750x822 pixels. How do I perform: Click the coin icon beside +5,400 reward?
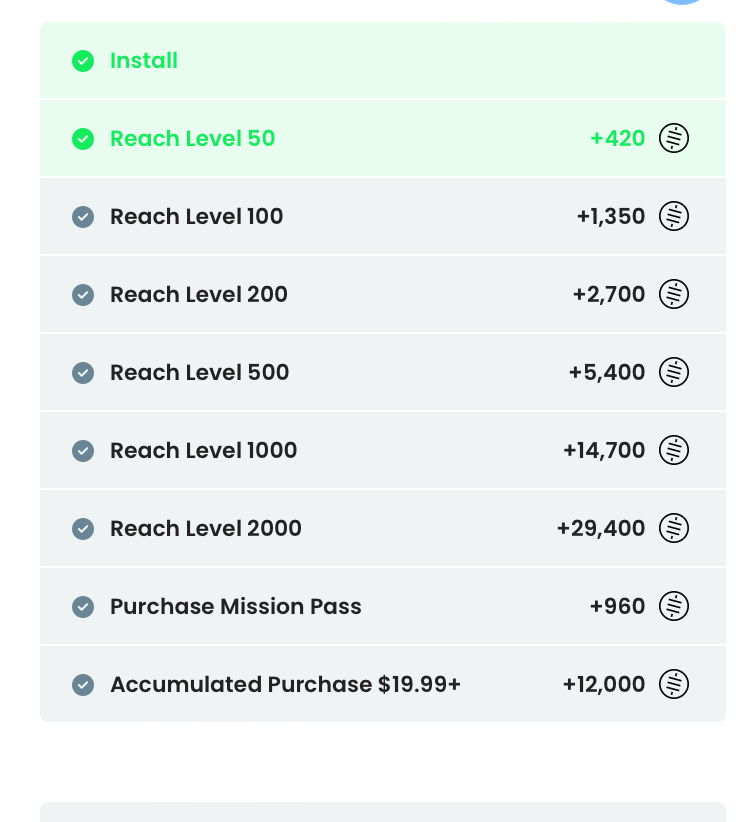[x=674, y=372]
